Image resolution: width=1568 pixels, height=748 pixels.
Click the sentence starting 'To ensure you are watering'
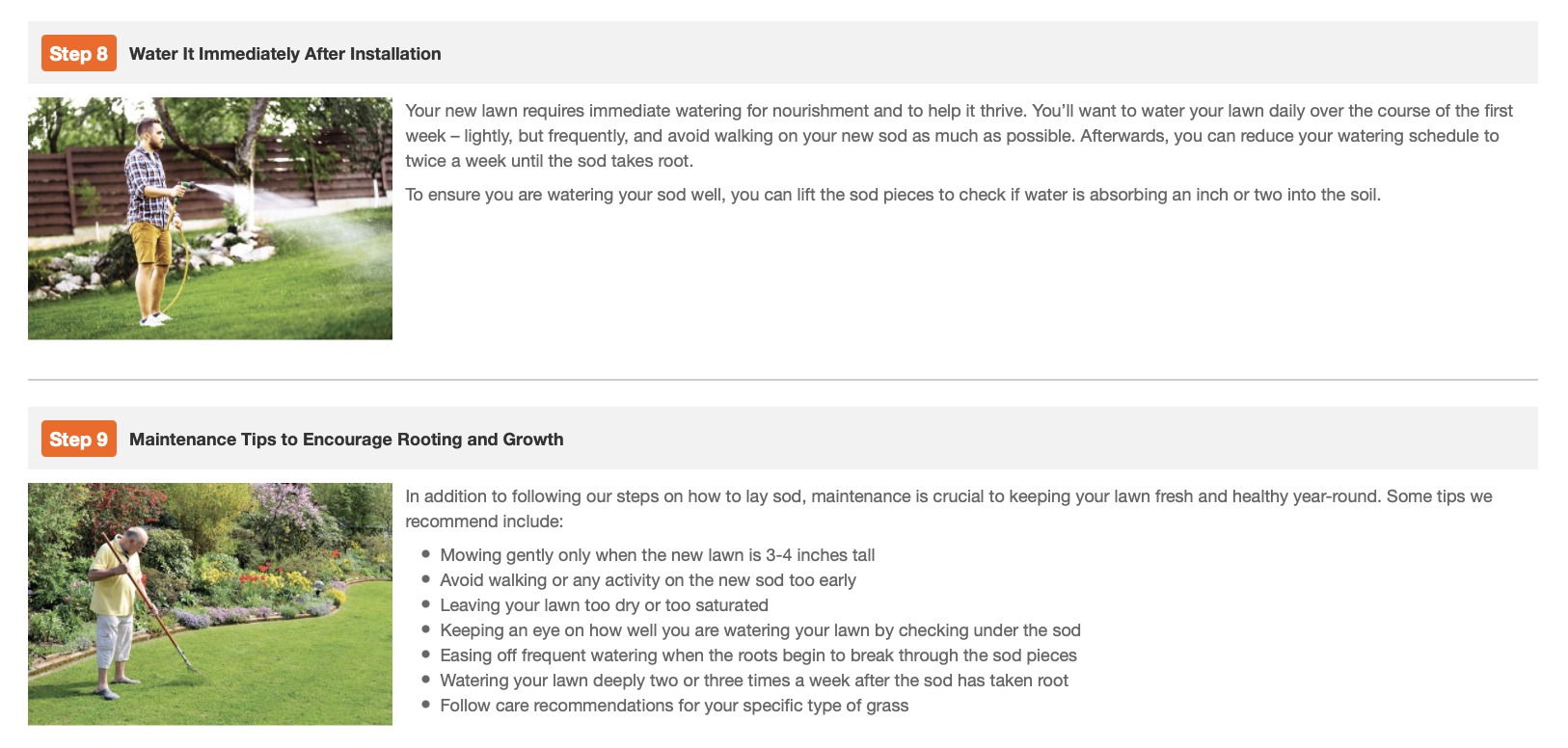892,195
